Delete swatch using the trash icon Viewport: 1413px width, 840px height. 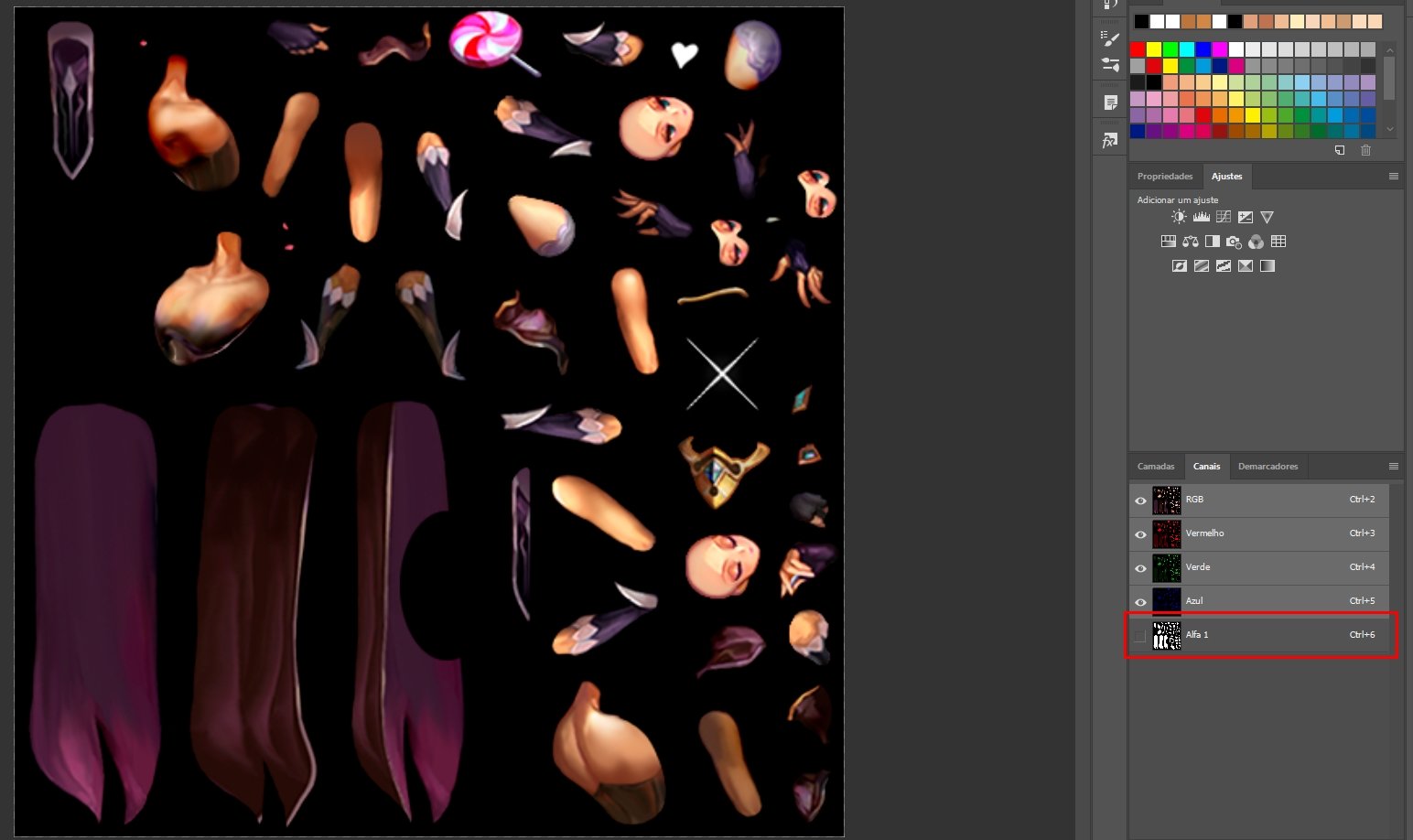(x=1366, y=150)
